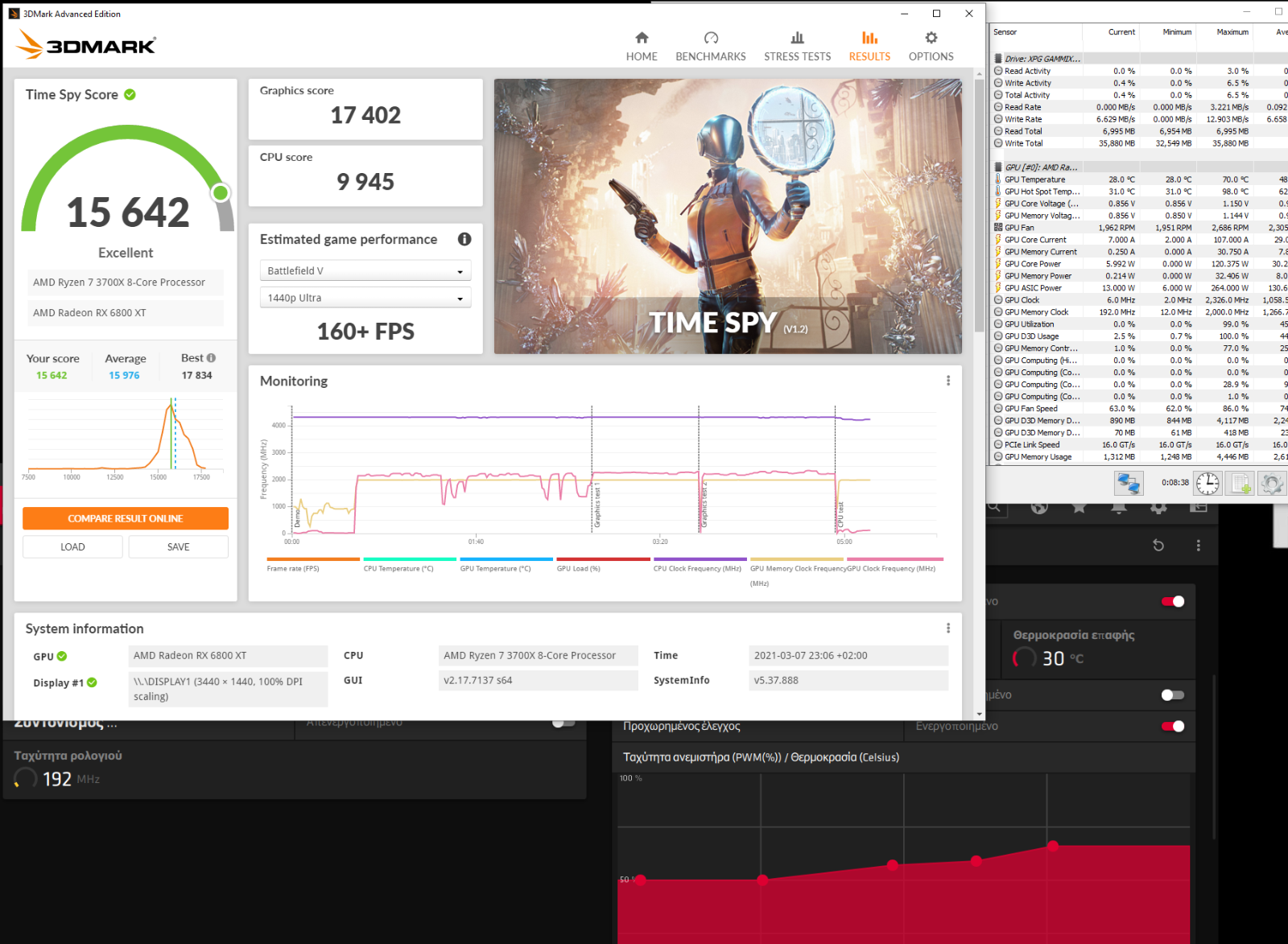Screen dimensions: 1288x944
Task: Click the 3DMark scrollbar down arrow
Action: 979,714
